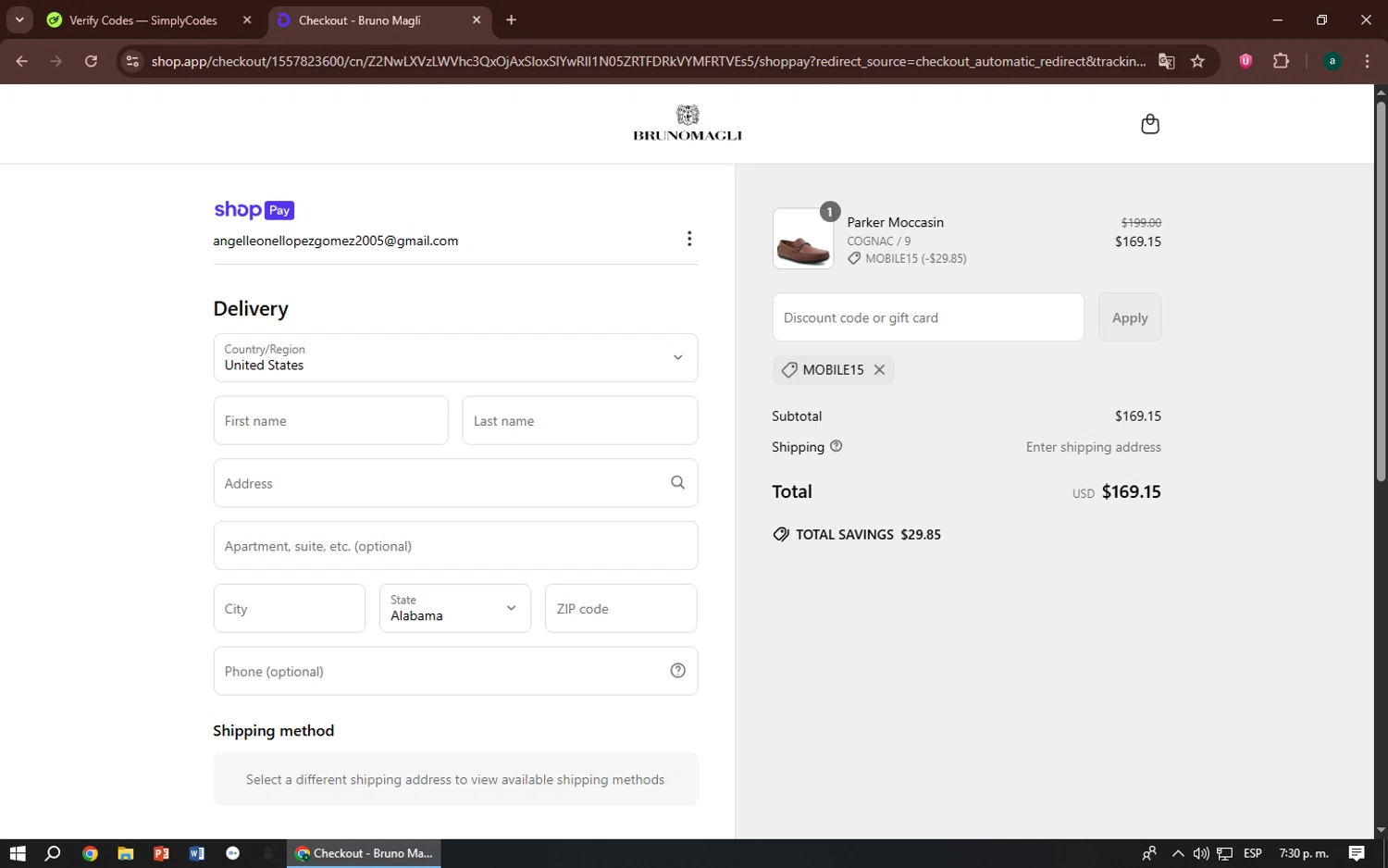
Task: Open the network icon in system tray
Action: [1225, 853]
